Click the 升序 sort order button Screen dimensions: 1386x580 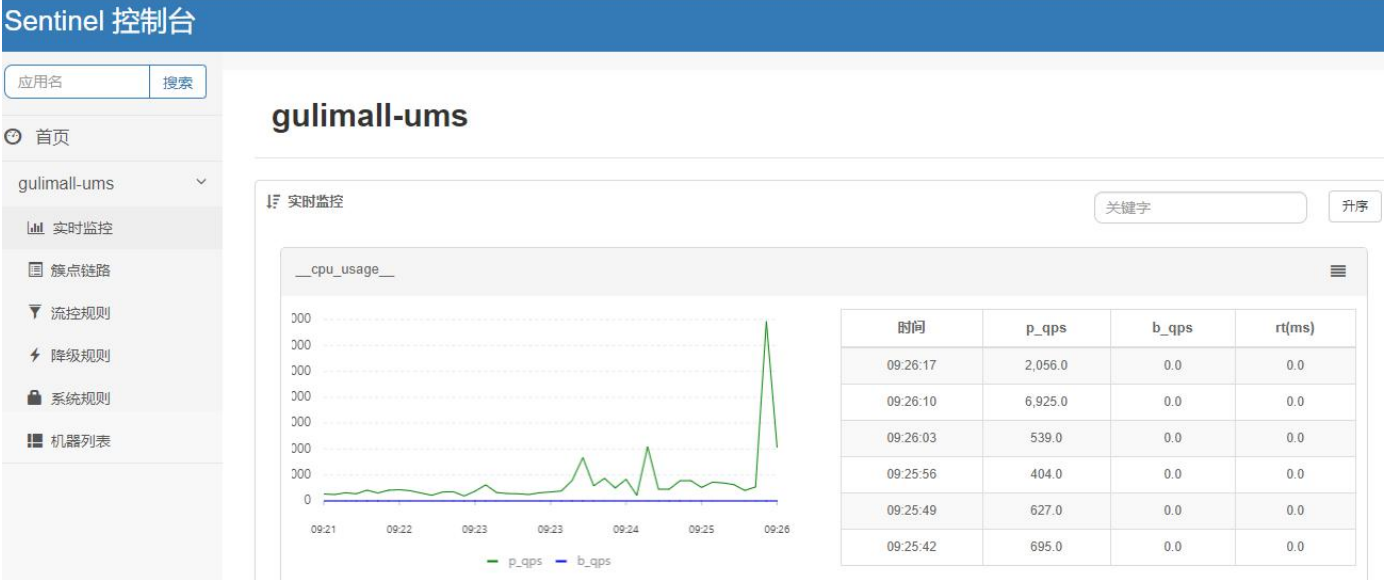coord(1354,207)
